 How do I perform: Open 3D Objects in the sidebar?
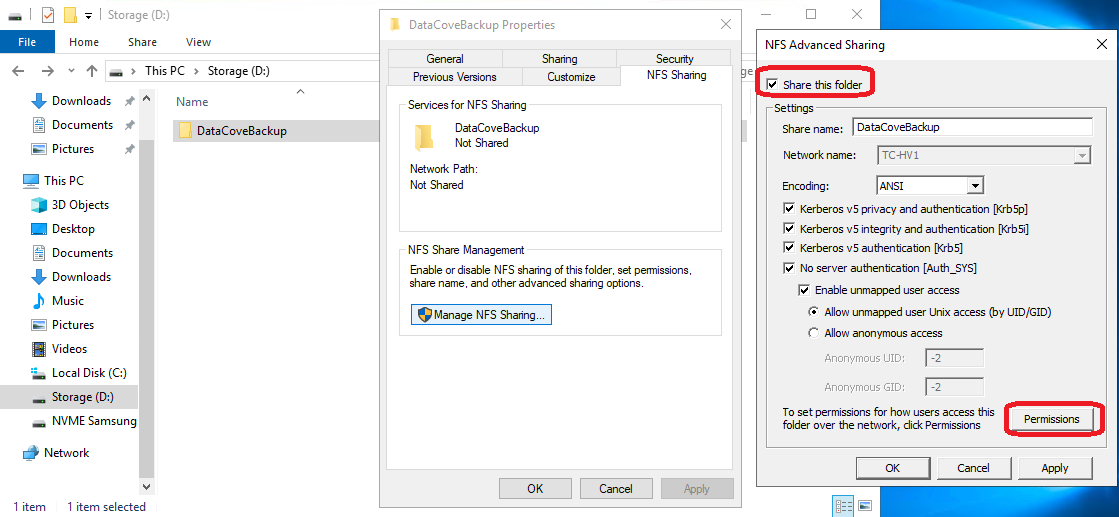[x=80, y=205]
